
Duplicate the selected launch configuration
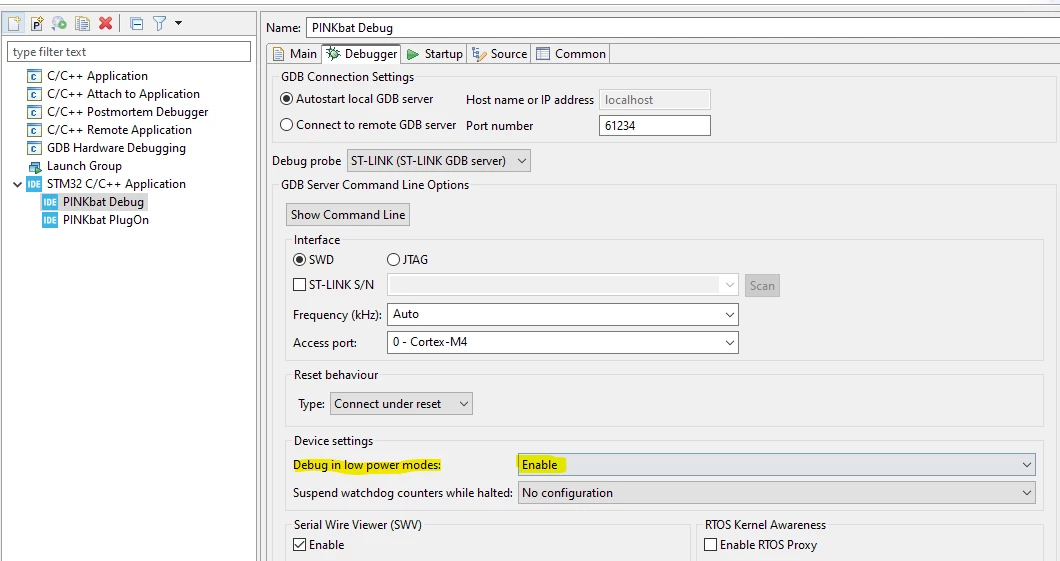tap(82, 24)
